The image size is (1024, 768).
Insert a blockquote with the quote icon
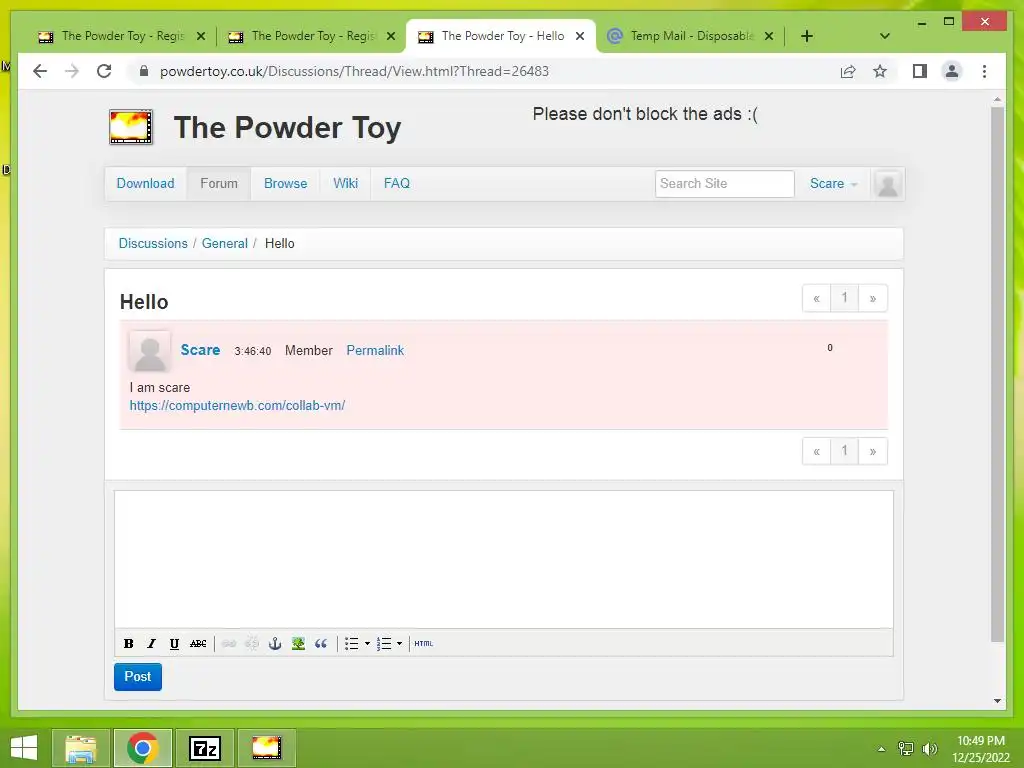click(321, 643)
